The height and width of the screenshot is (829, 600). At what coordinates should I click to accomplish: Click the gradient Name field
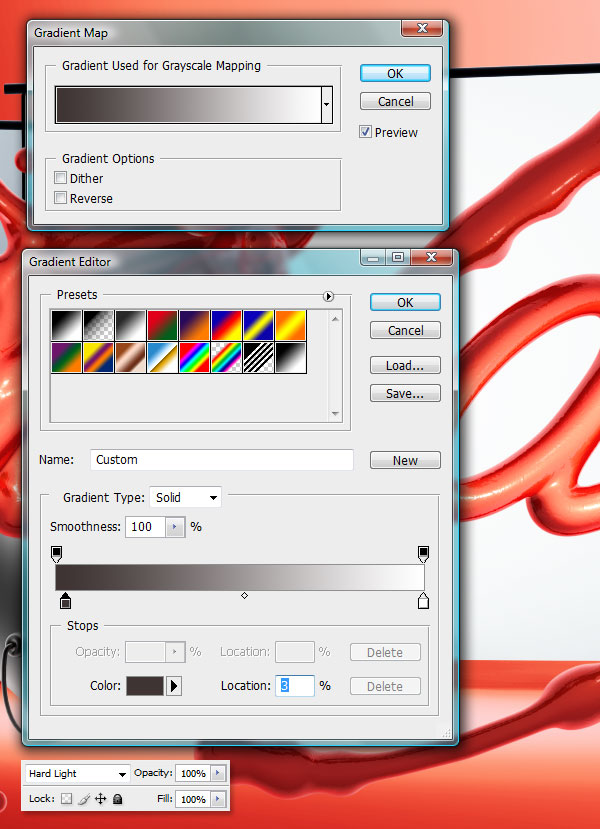[x=222, y=459]
